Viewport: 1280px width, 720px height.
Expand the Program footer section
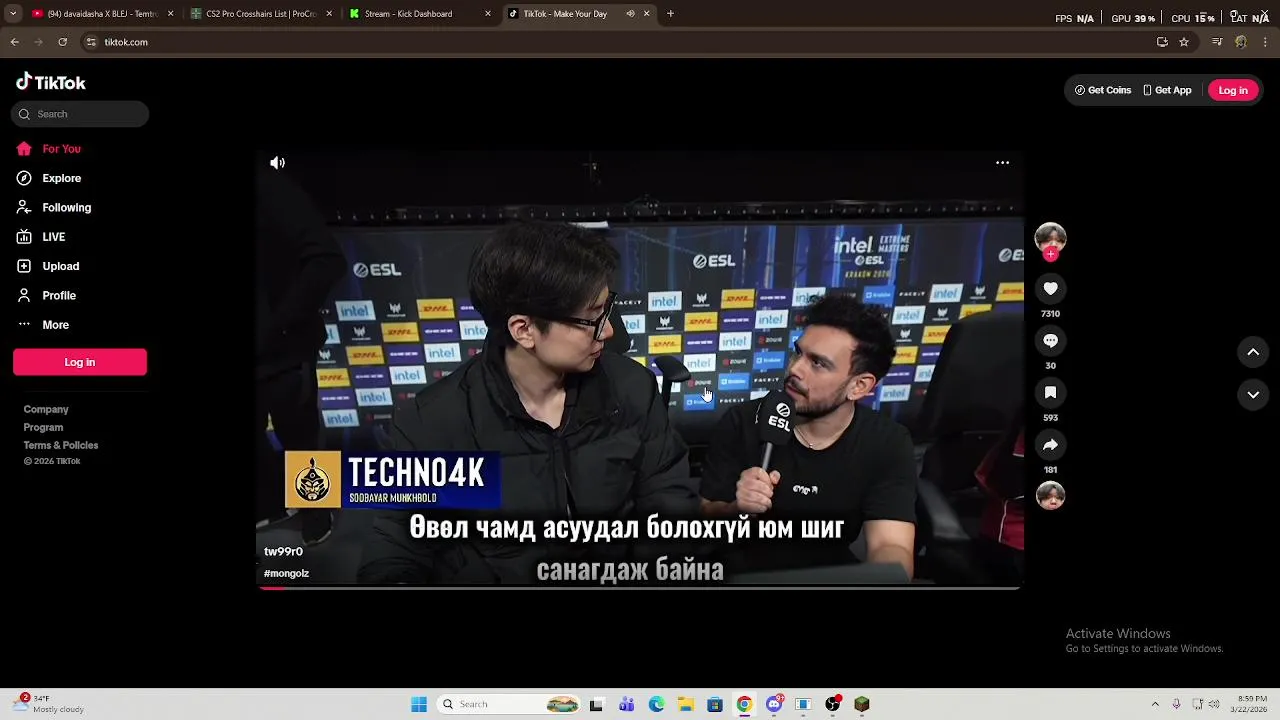point(43,427)
